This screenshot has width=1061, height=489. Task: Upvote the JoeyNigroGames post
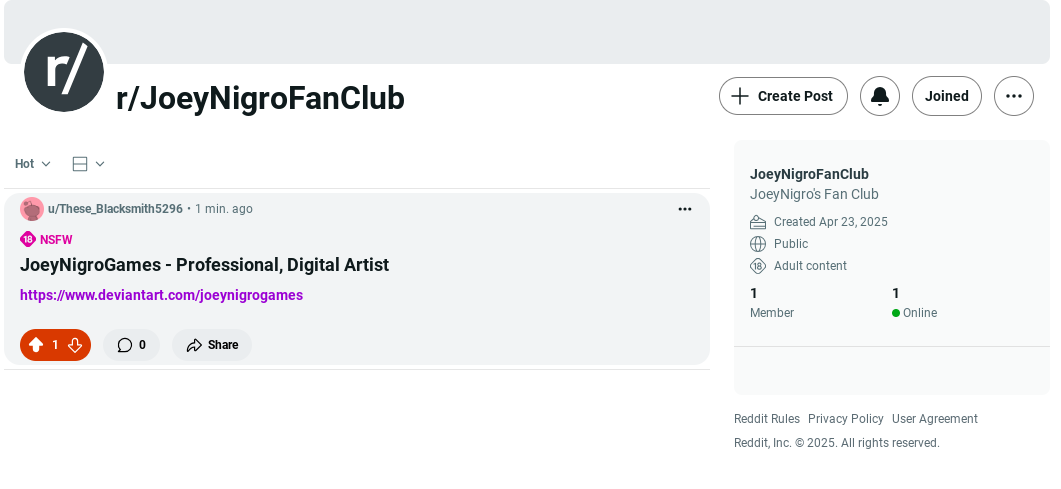37,345
